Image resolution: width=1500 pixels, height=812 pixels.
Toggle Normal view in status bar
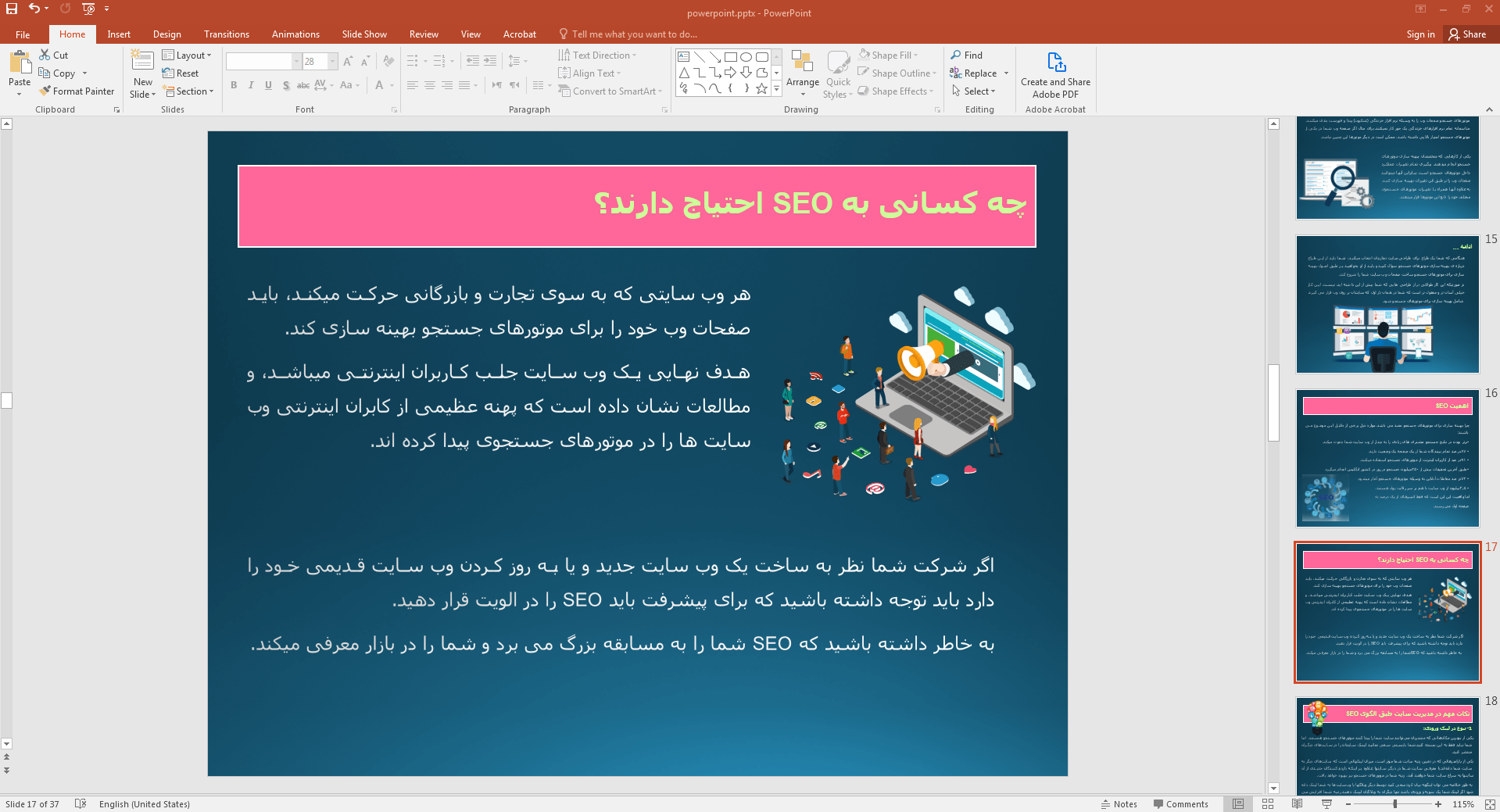[1238, 803]
